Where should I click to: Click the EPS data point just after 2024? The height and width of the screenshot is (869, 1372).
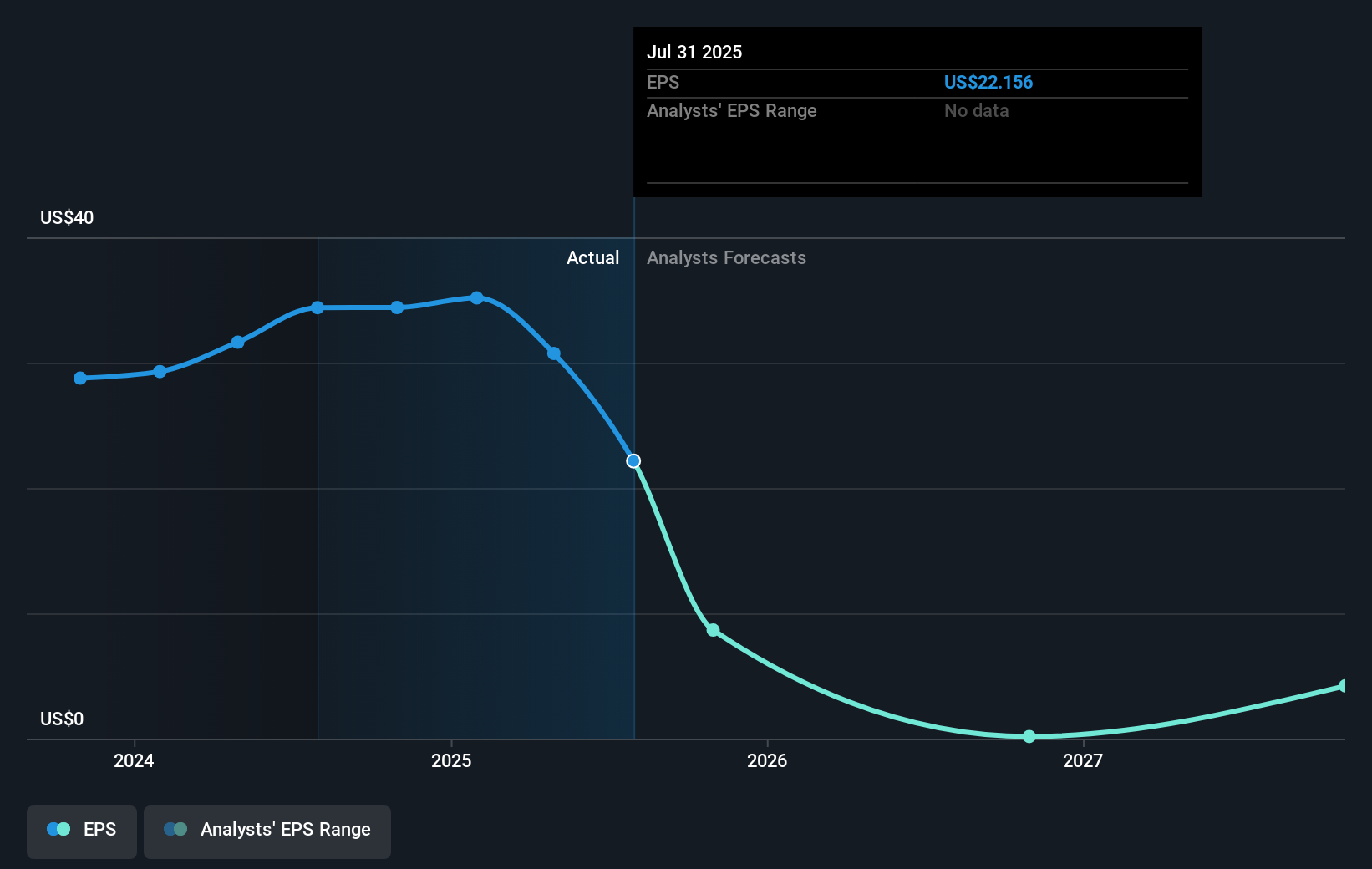click(x=160, y=371)
